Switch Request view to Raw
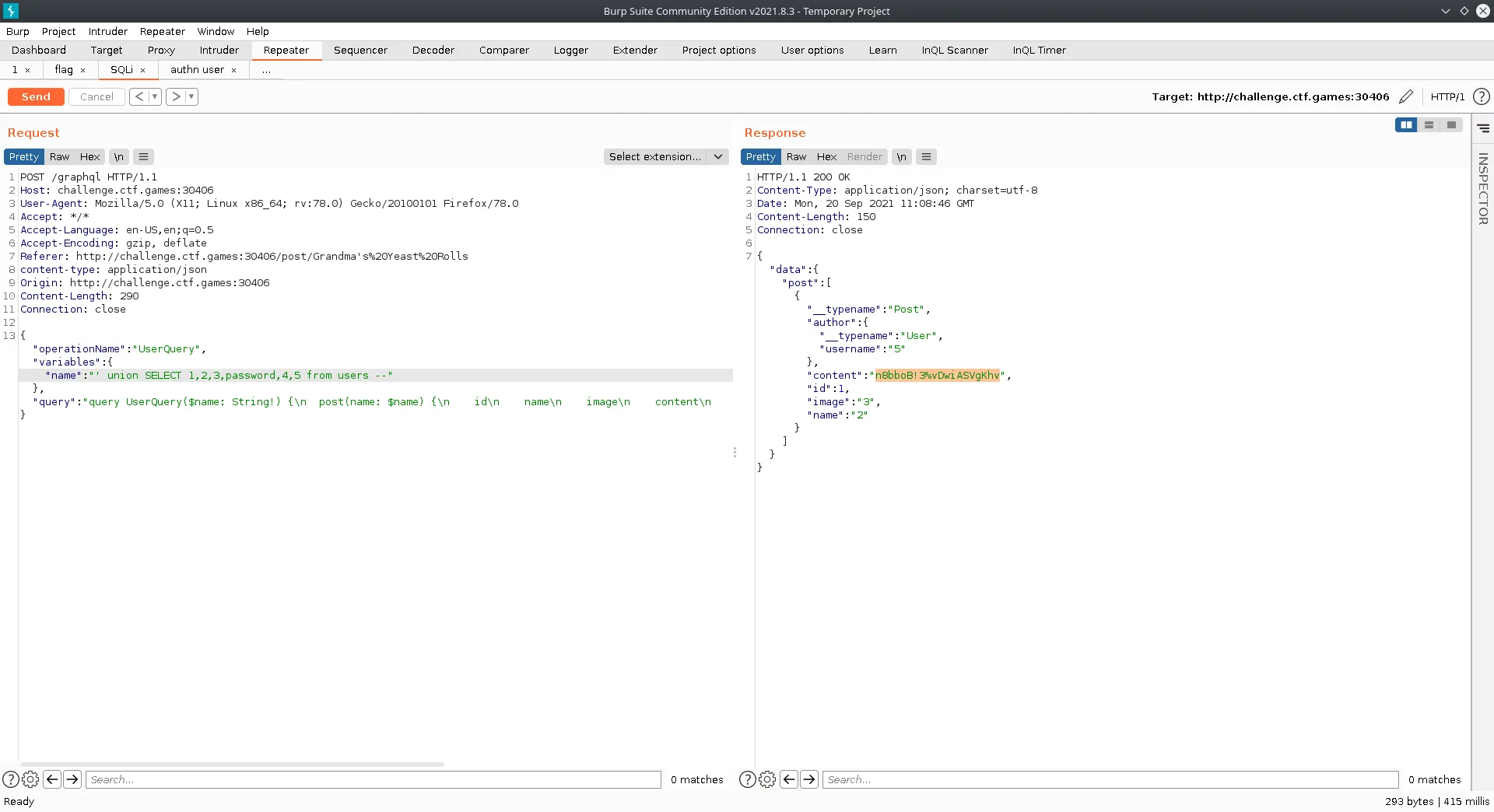 pyautogui.click(x=59, y=156)
